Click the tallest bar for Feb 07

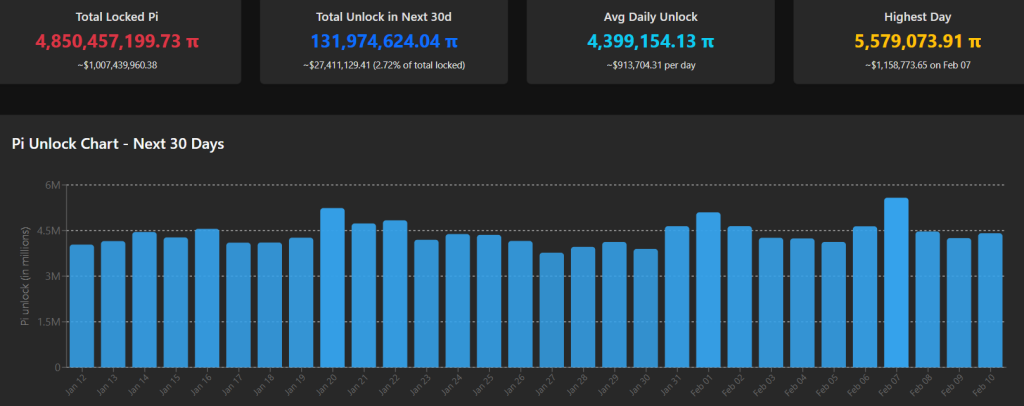click(x=896, y=285)
